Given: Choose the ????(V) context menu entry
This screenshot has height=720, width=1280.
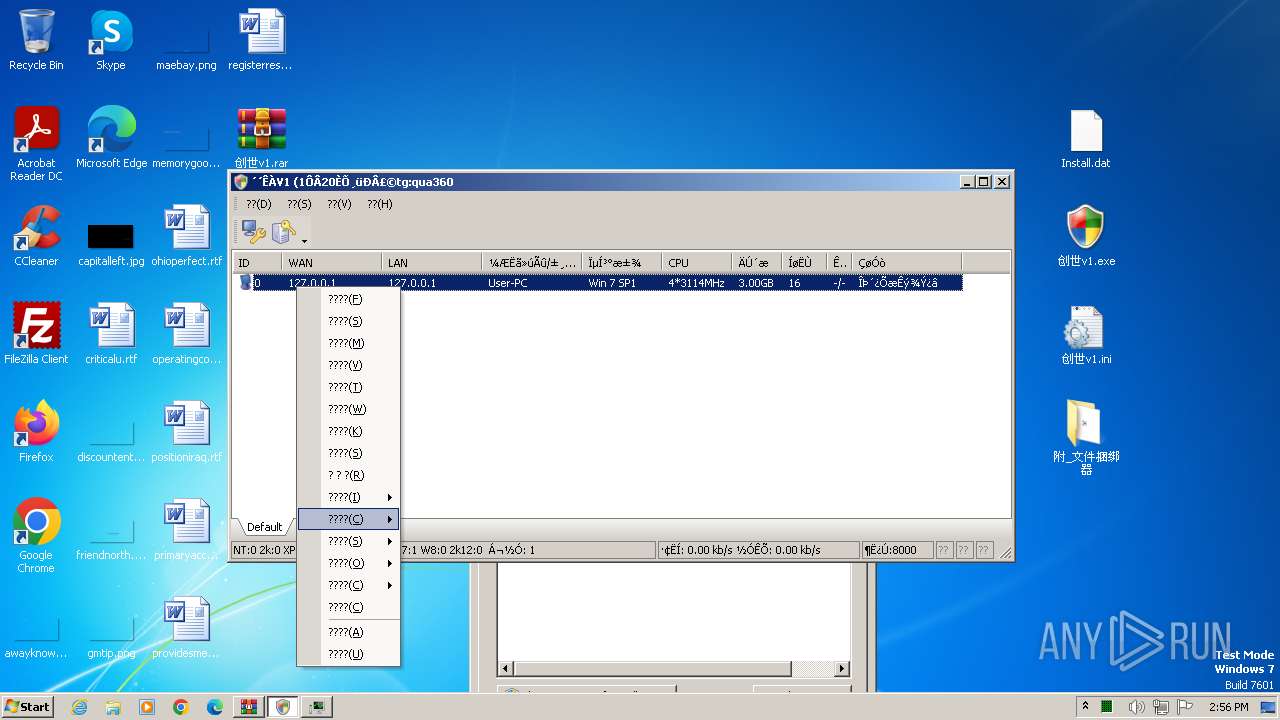Looking at the screenshot, I should (x=348, y=365).
